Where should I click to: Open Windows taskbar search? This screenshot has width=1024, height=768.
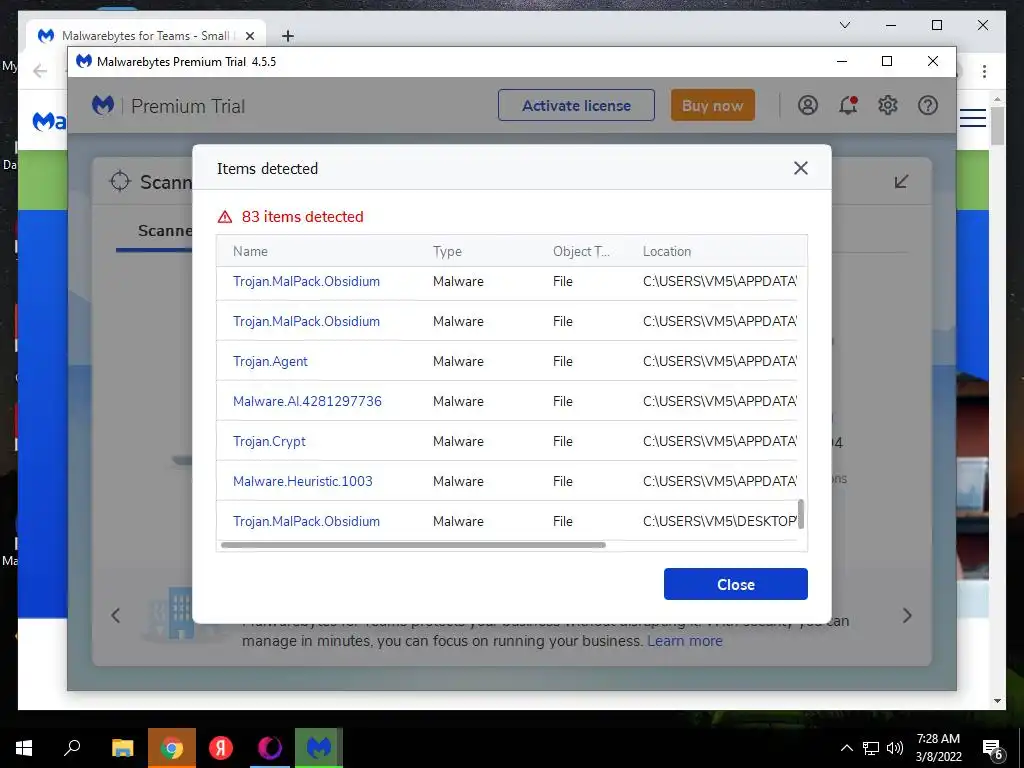(x=72, y=748)
